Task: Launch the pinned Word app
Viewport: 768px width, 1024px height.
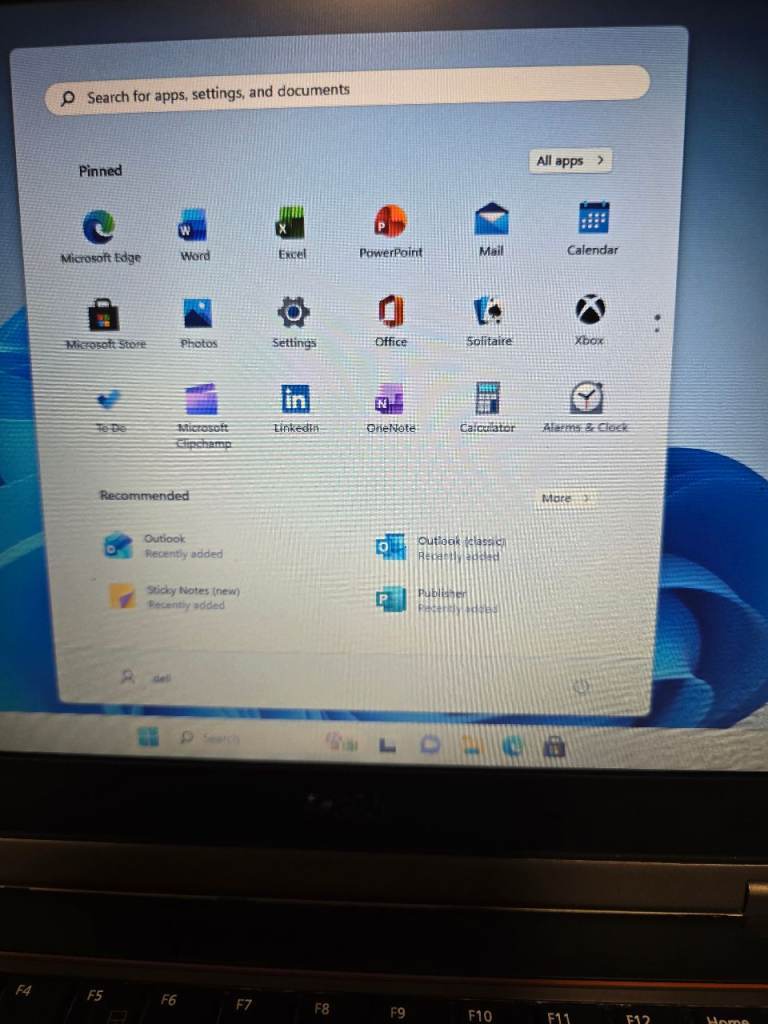Action: tap(194, 234)
